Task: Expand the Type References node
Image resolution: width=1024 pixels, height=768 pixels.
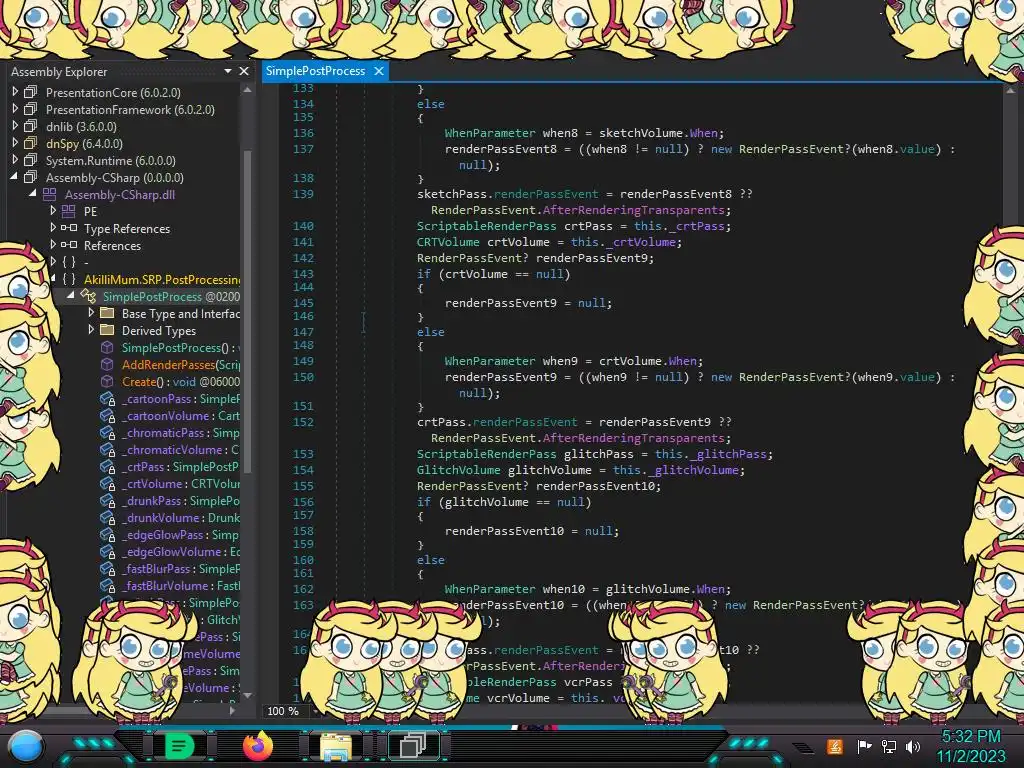Action: [x=53, y=228]
